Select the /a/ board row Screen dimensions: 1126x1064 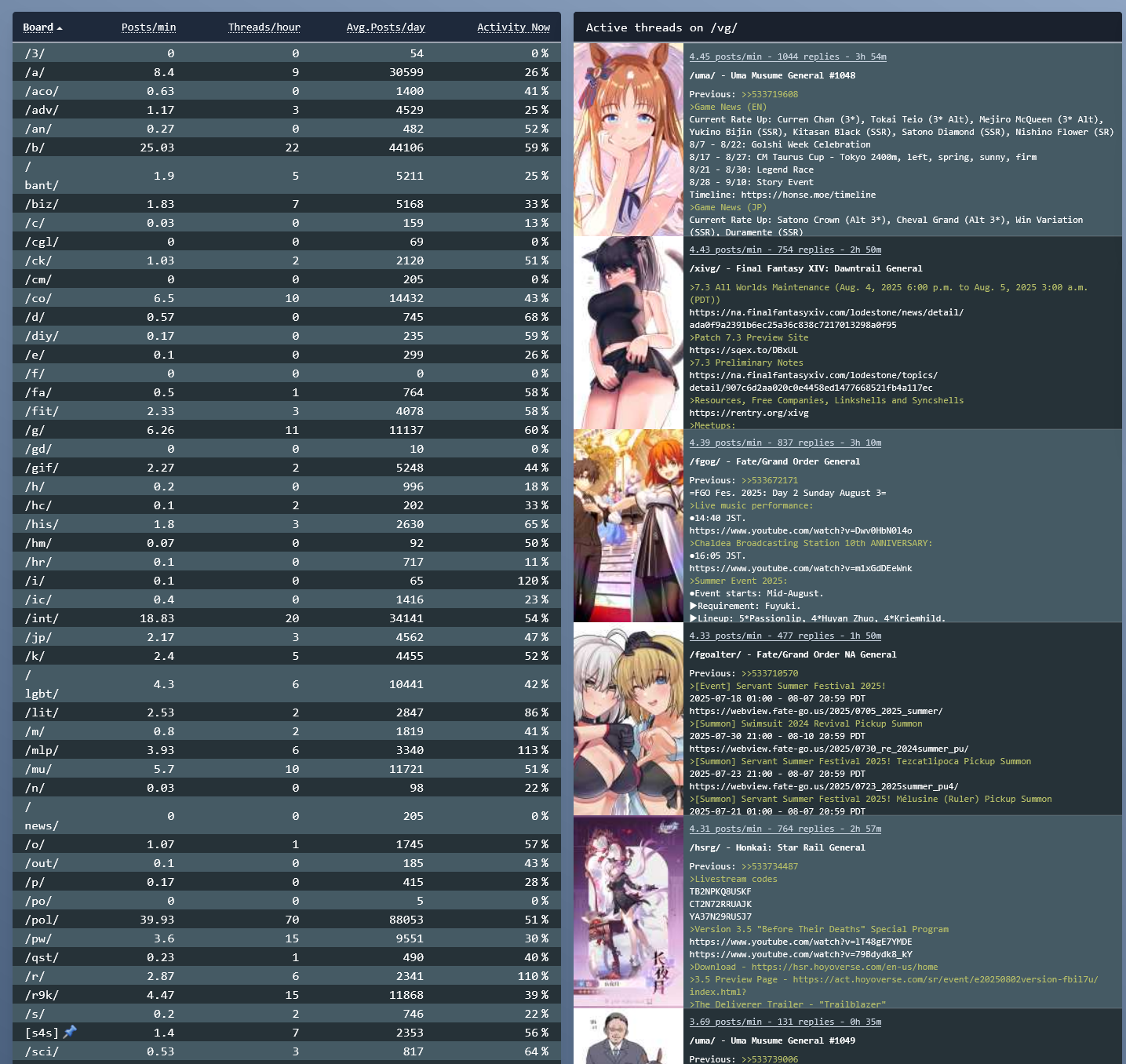(x=286, y=72)
